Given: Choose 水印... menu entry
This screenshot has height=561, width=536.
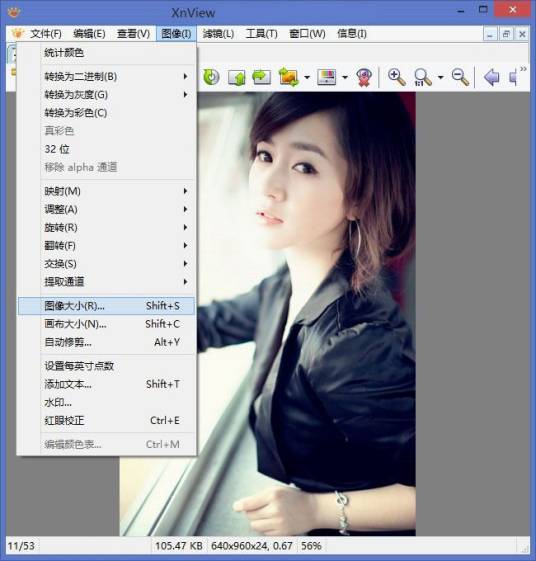Looking at the screenshot, I should 106,403.
